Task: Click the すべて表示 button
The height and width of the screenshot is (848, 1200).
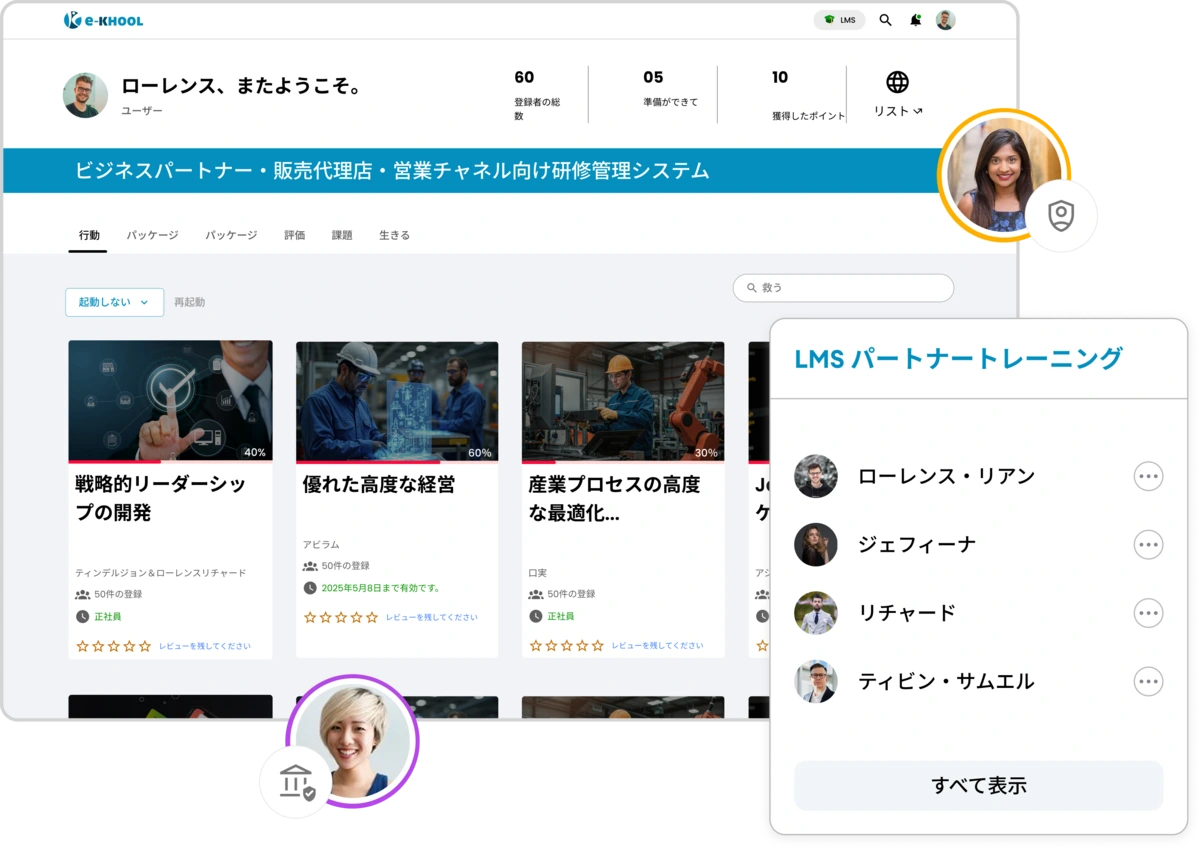Action: coord(978,786)
